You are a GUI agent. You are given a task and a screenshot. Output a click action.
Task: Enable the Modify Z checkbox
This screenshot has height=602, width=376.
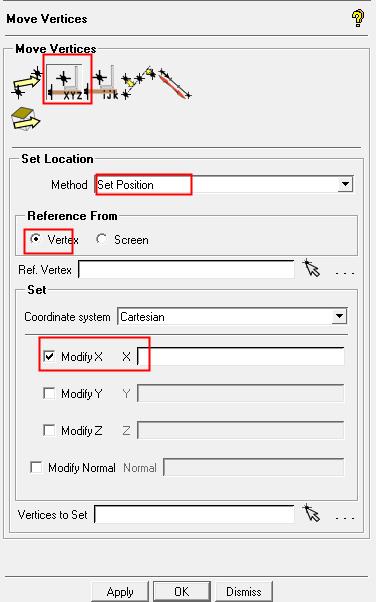[x=49, y=430]
